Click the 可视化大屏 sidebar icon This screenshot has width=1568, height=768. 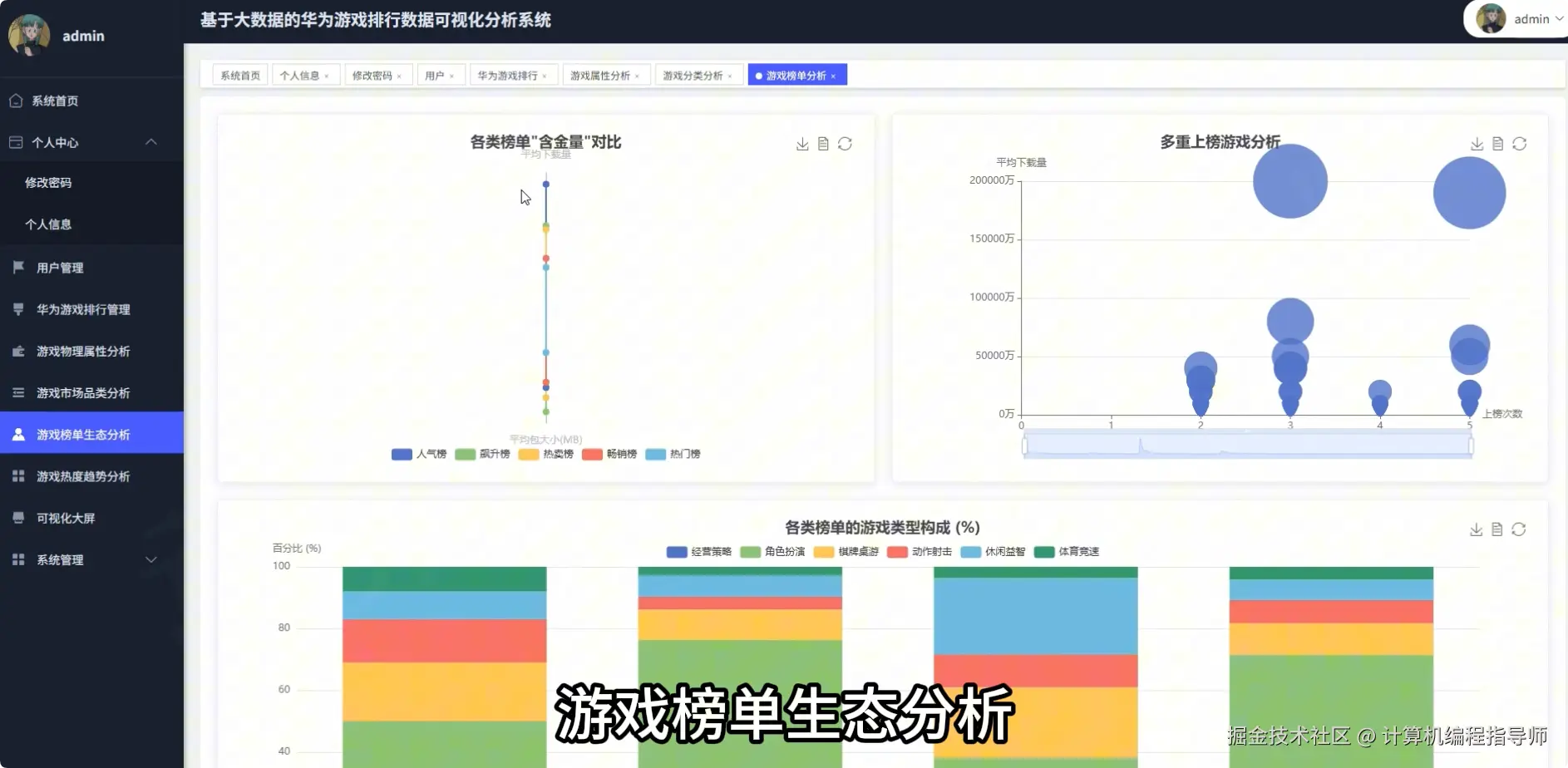pyautogui.click(x=18, y=517)
